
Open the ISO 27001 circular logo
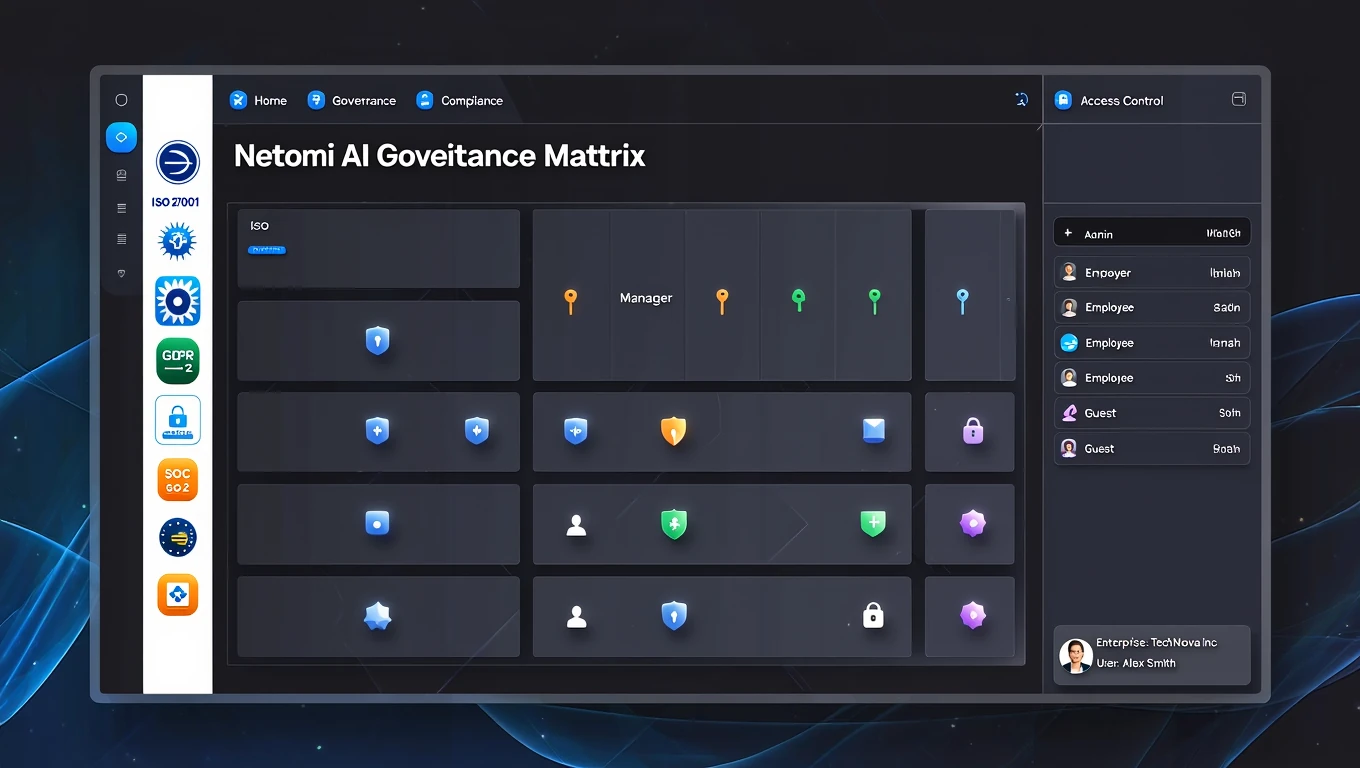pyautogui.click(x=178, y=162)
